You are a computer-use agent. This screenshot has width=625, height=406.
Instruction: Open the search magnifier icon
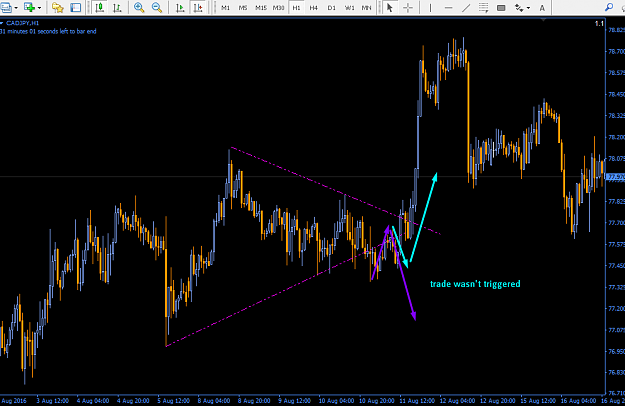tap(609, 7)
